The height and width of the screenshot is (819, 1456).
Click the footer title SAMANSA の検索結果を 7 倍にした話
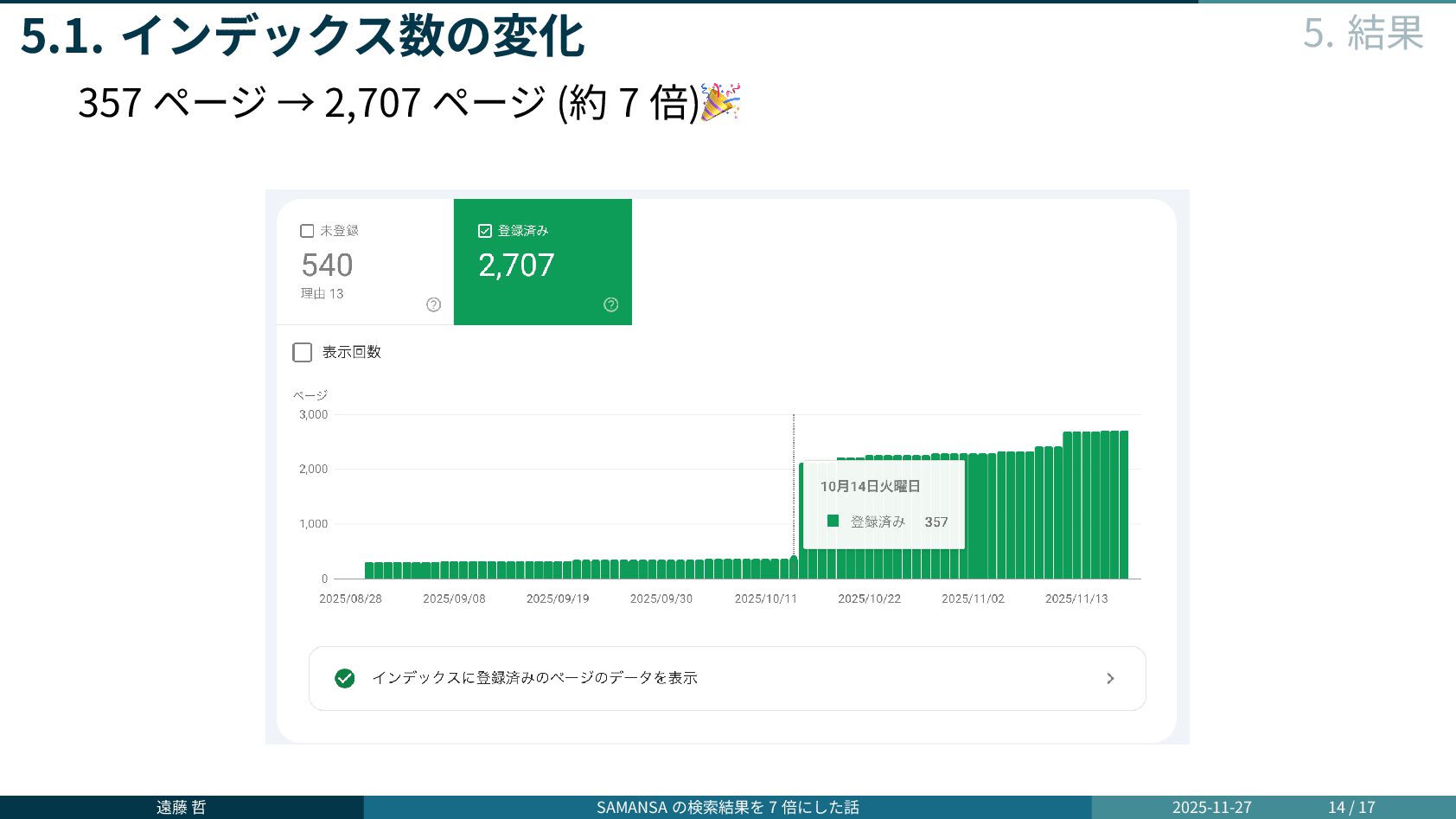728,807
